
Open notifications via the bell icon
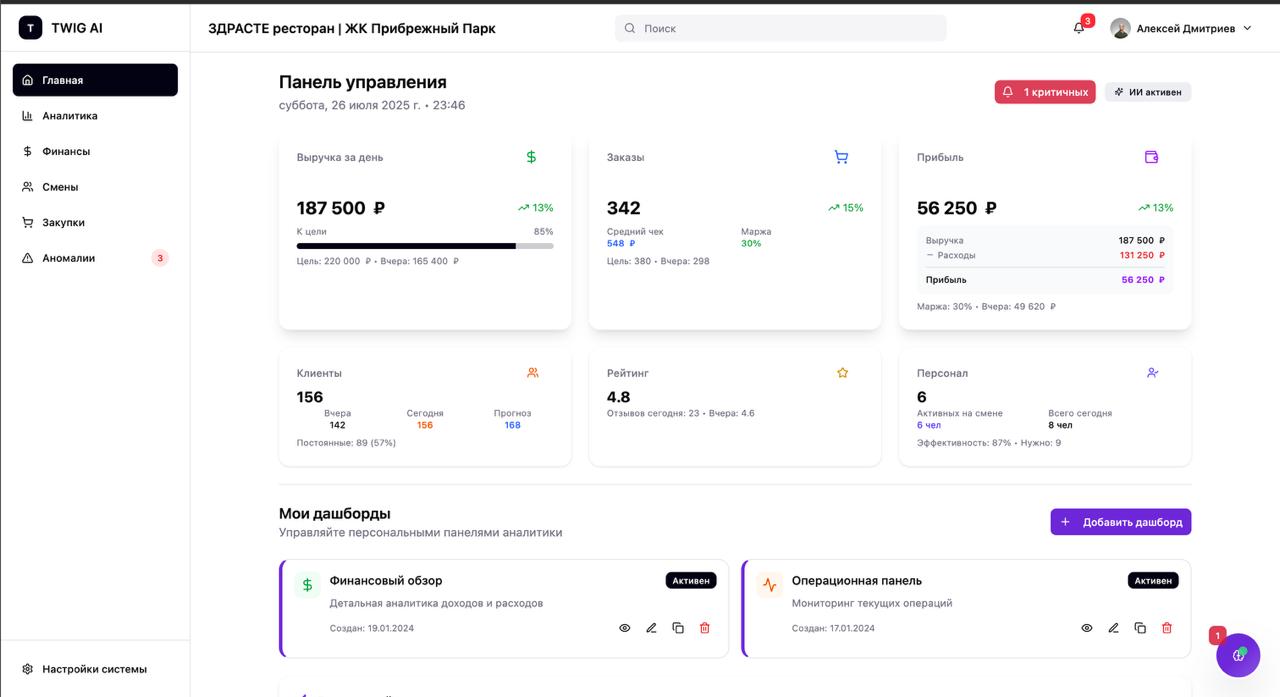click(1078, 28)
